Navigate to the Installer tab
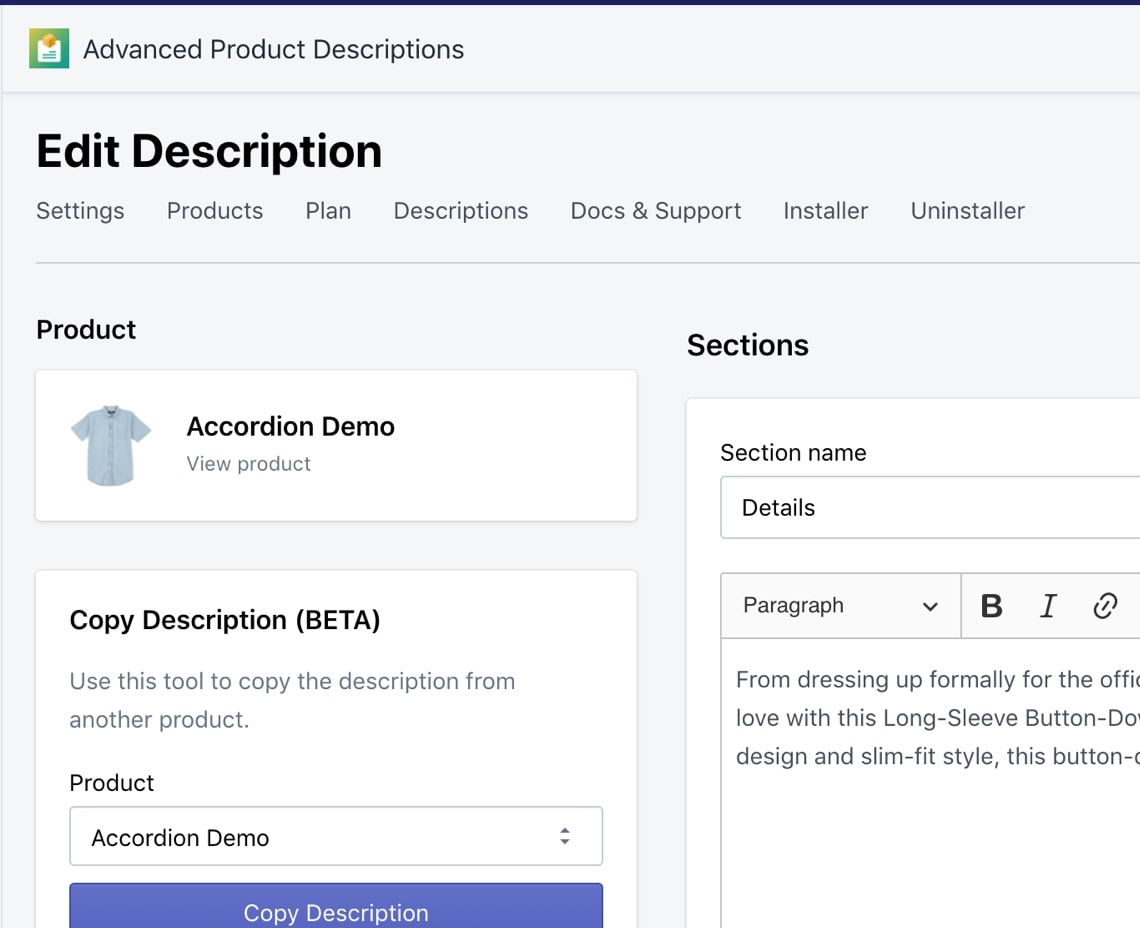Image resolution: width=1140 pixels, height=928 pixels. 826,211
